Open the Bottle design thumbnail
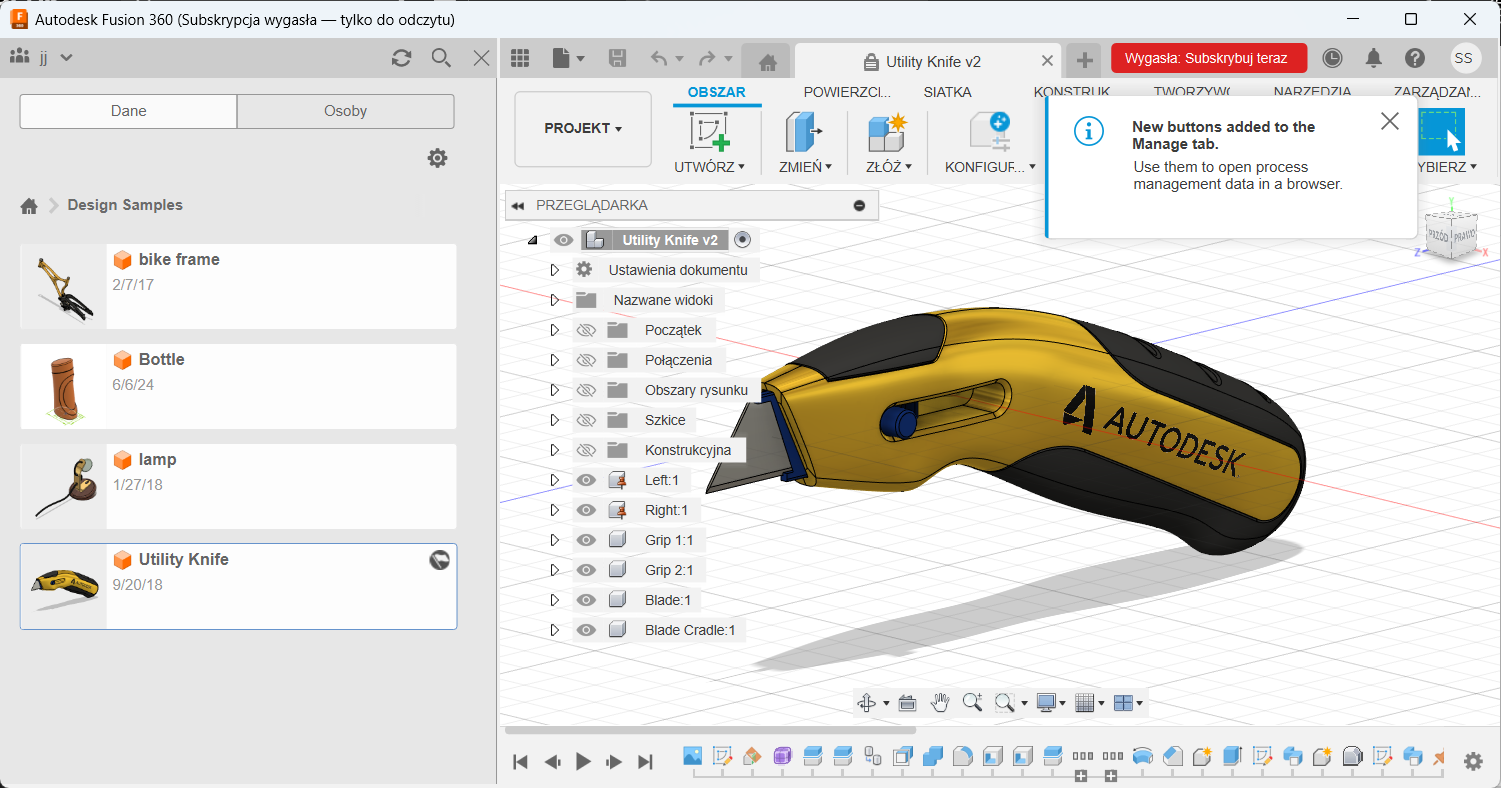The image size is (1501, 788). [64, 386]
